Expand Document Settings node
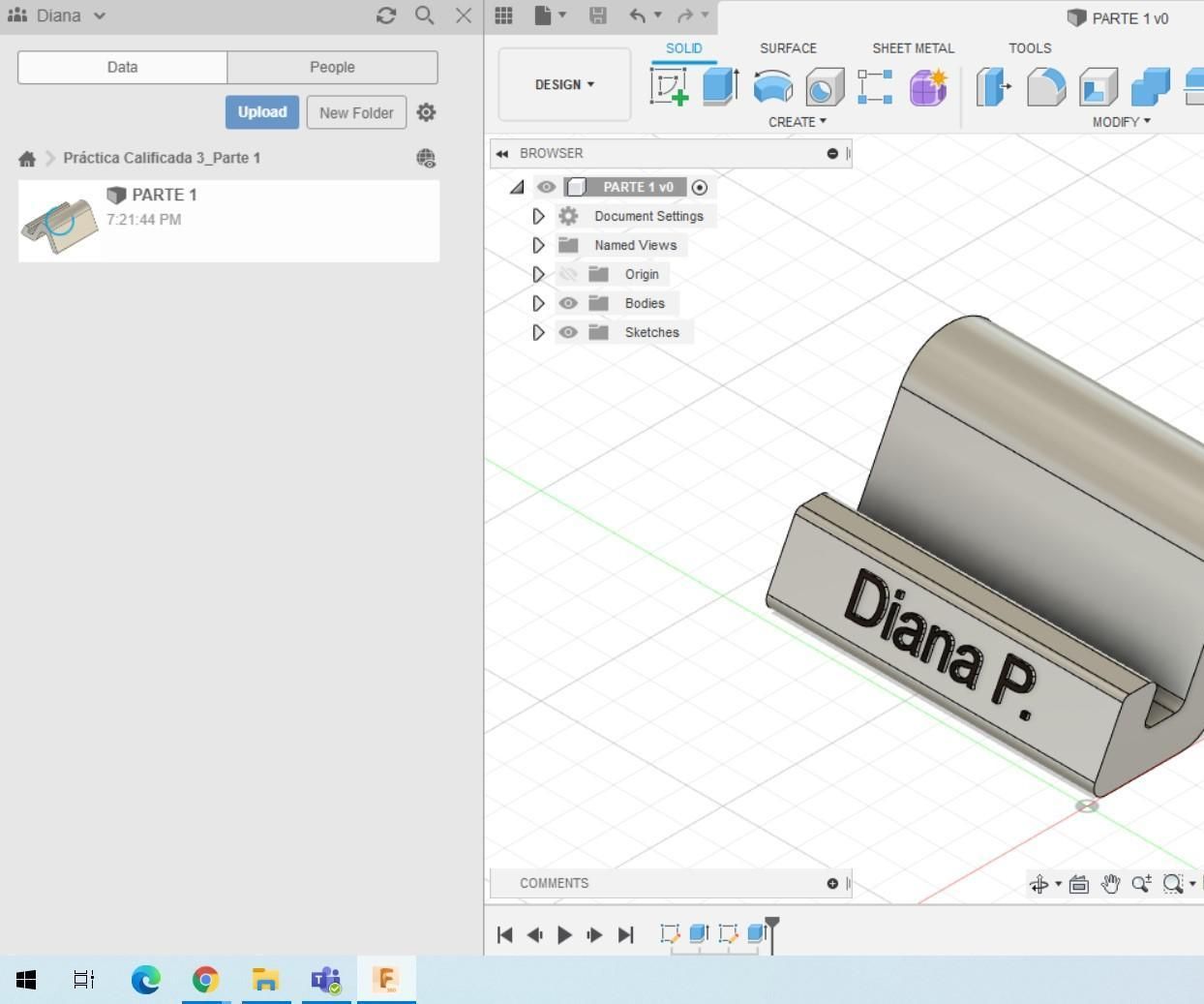This screenshot has width=1204, height=1004. click(538, 216)
